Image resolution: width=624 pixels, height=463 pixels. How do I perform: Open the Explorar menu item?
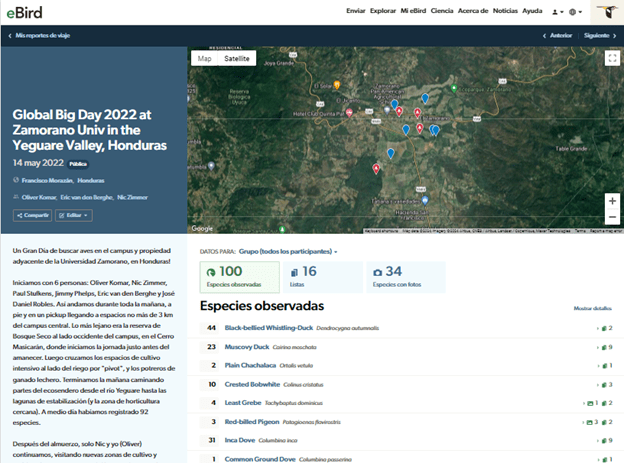click(x=382, y=11)
